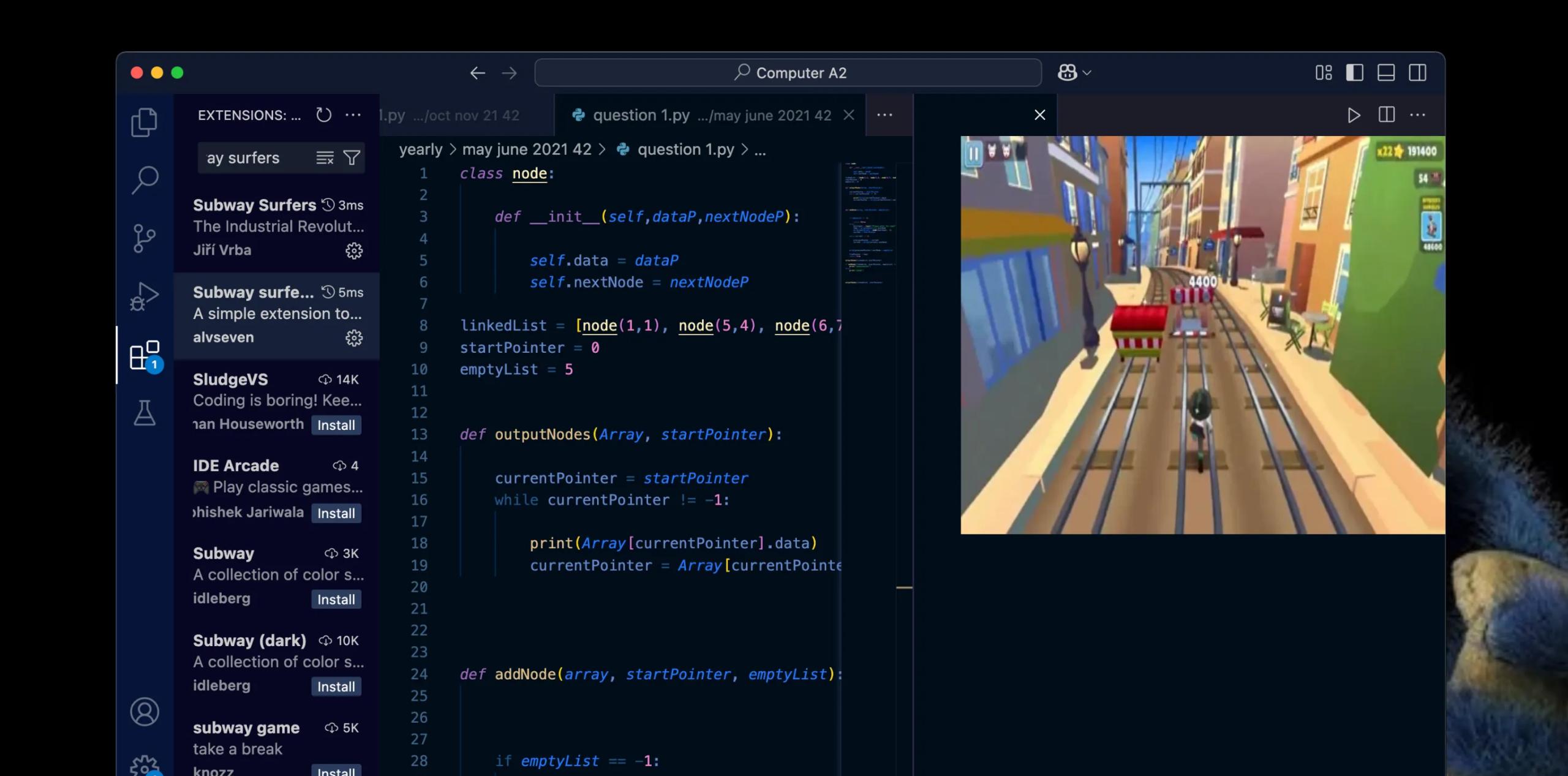The image size is (1568, 776).
Task: Open settings gear for Subway Surfers extension
Action: (x=355, y=251)
